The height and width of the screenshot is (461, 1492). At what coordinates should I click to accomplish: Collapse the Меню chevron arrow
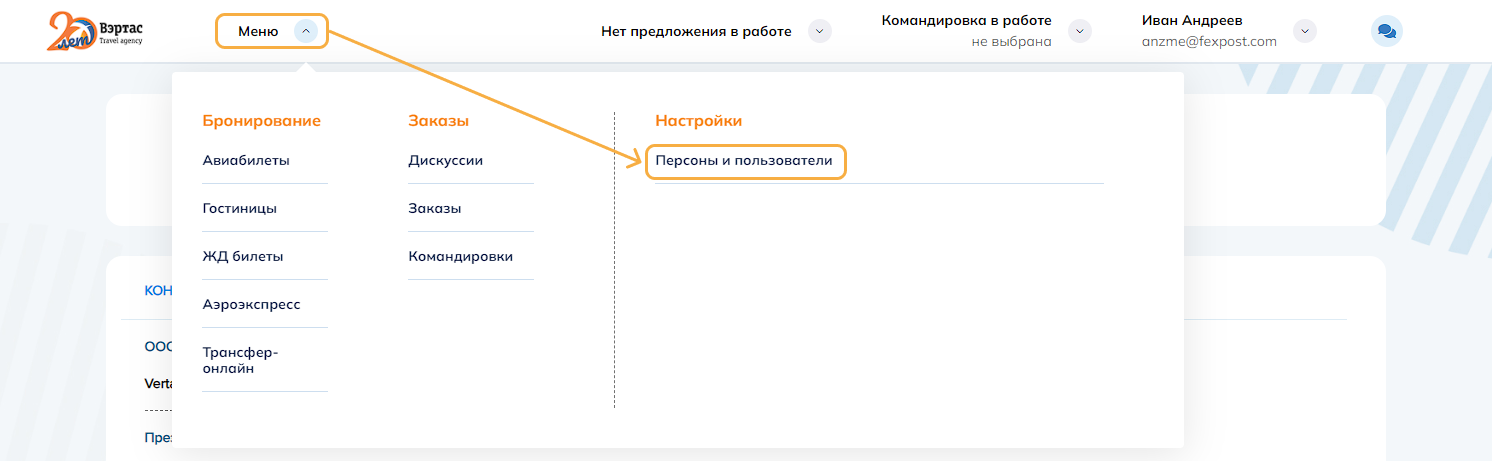(x=306, y=31)
